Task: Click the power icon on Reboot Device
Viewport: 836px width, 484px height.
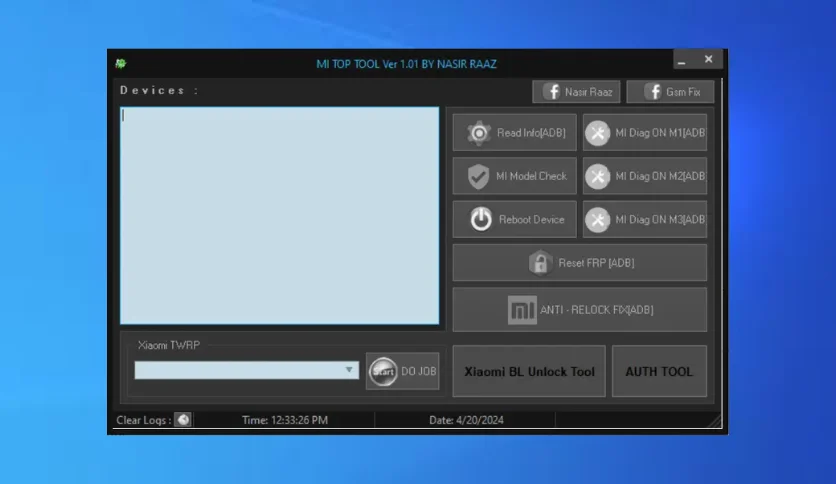Action: pyautogui.click(x=481, y=219)
